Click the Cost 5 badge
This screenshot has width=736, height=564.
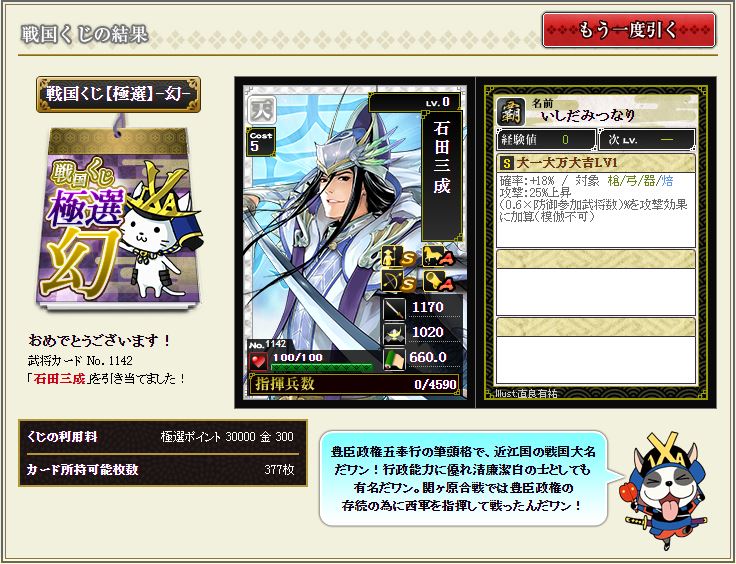coord(261,142)
